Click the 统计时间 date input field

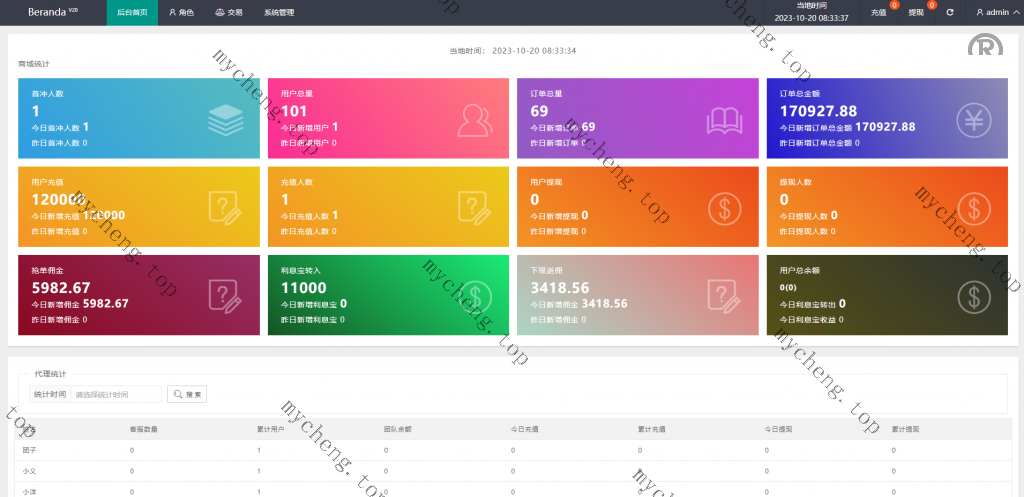(116, 395)
